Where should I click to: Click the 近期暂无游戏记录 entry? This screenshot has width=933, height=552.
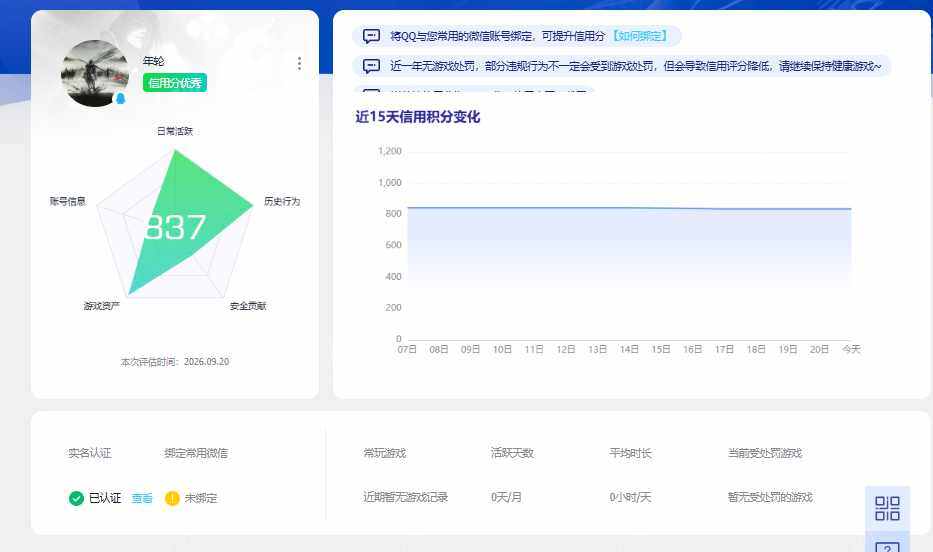tap(406, 497)
